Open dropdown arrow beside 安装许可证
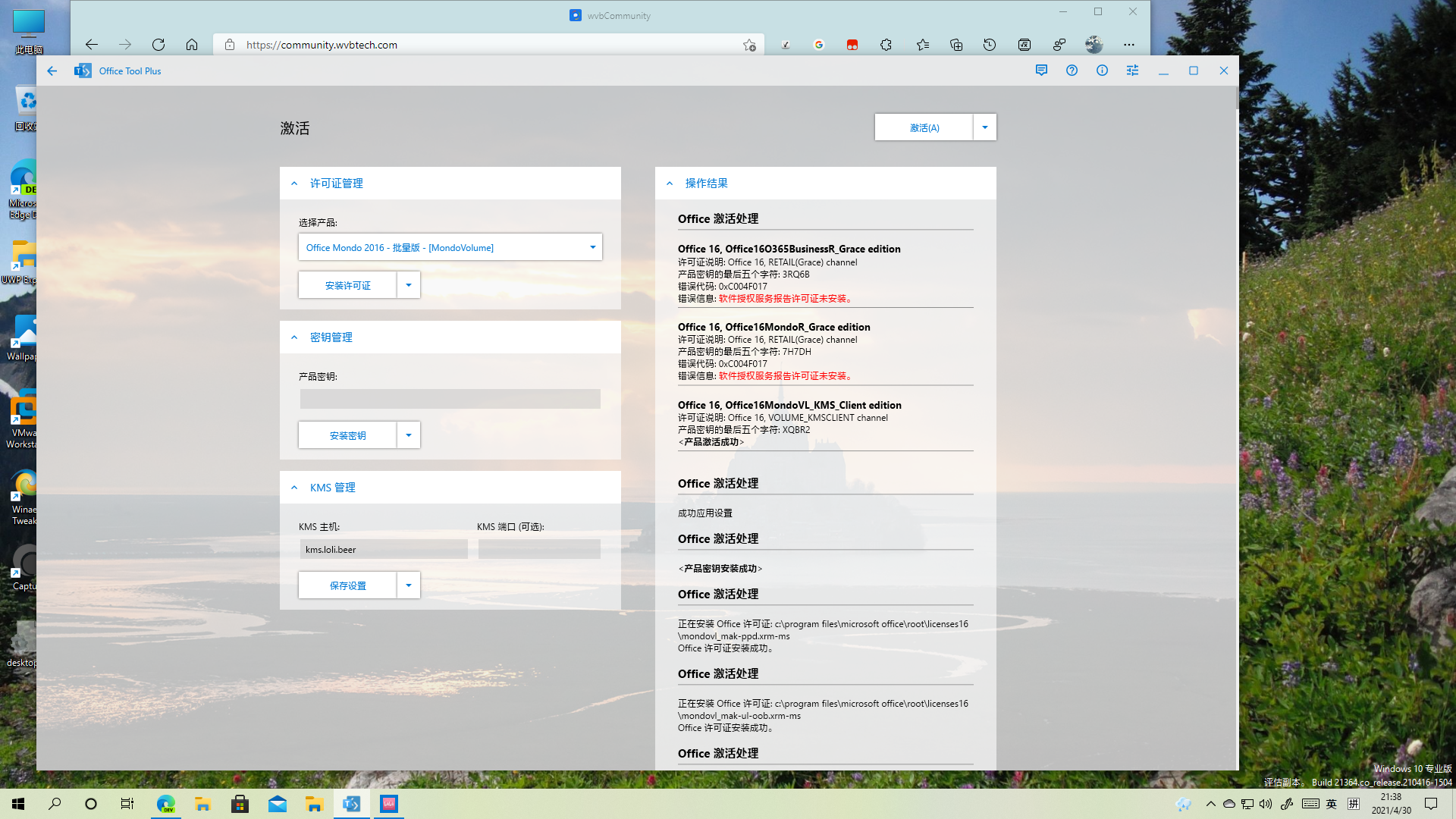This screenshot has width=1456, height=819. pos(408,285)
